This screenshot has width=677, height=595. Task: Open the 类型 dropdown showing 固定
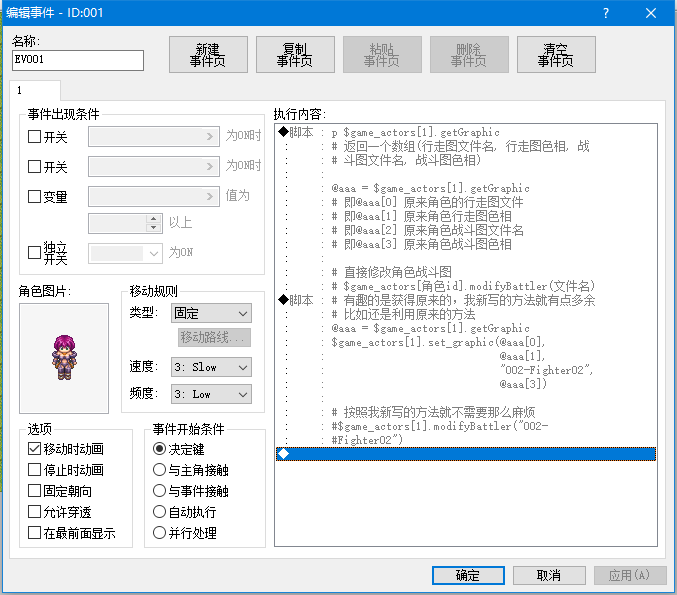212,313
